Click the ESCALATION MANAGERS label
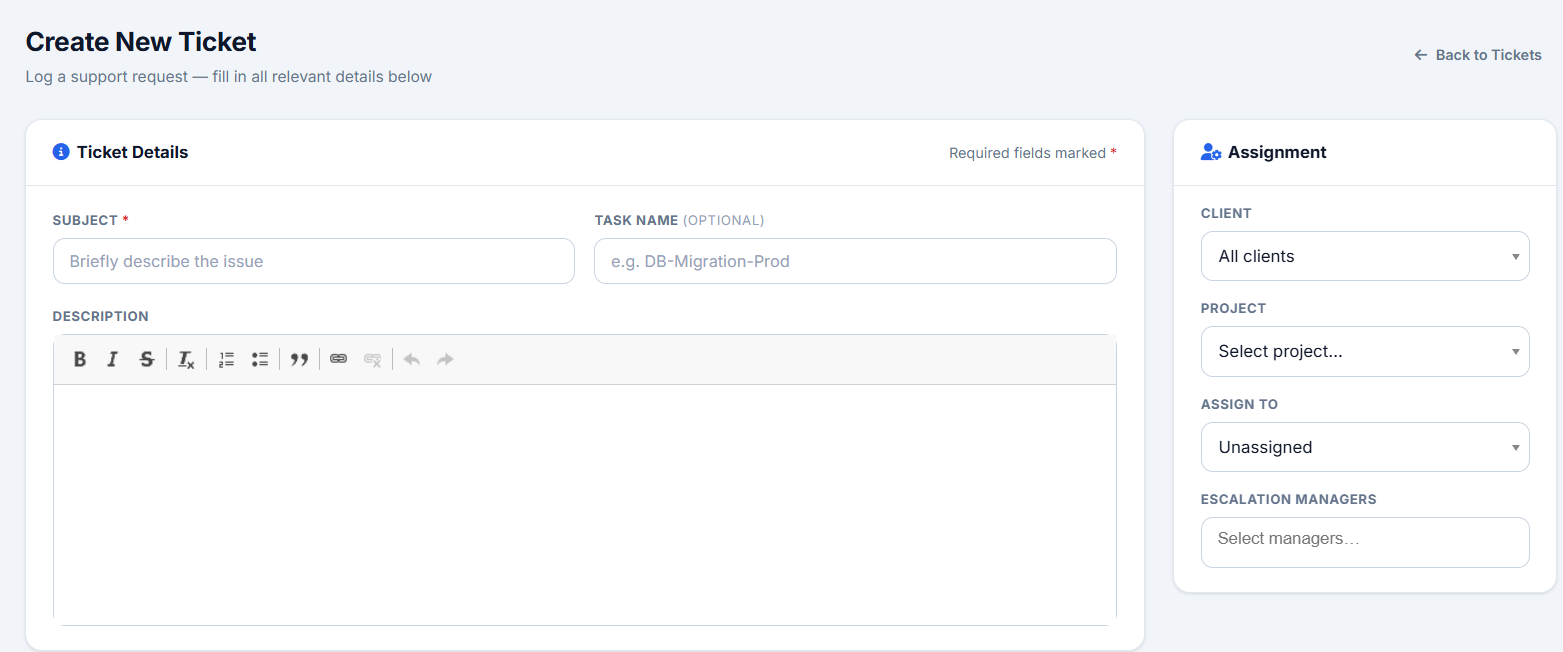1563x652 pixels. [x=1289, y=499]
